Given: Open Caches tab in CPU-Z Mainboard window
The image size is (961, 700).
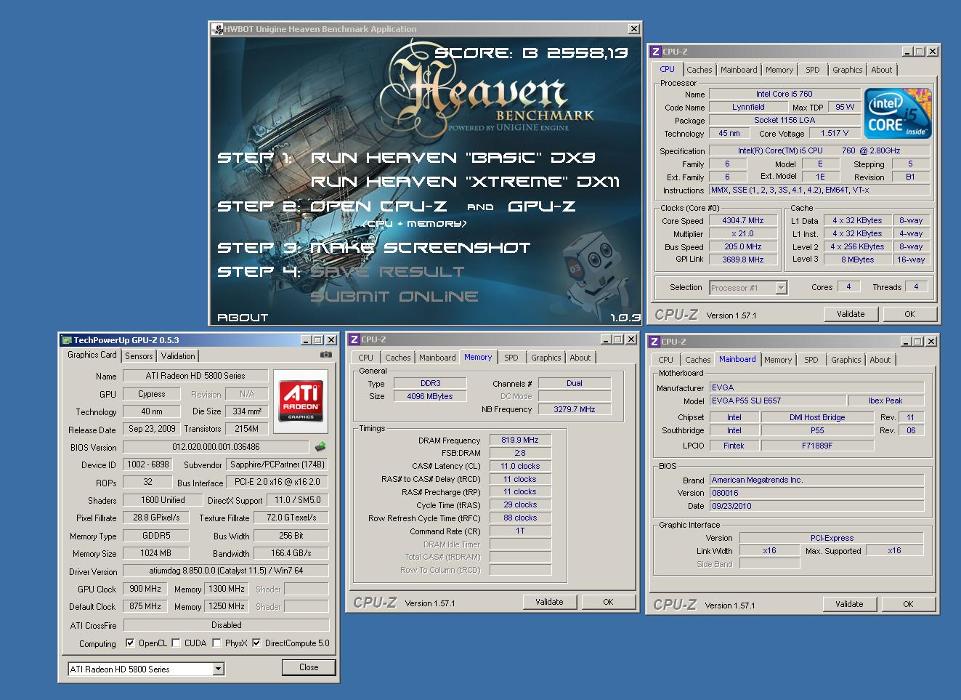Looking at the screenshot, I should click(x=697, y=360).
